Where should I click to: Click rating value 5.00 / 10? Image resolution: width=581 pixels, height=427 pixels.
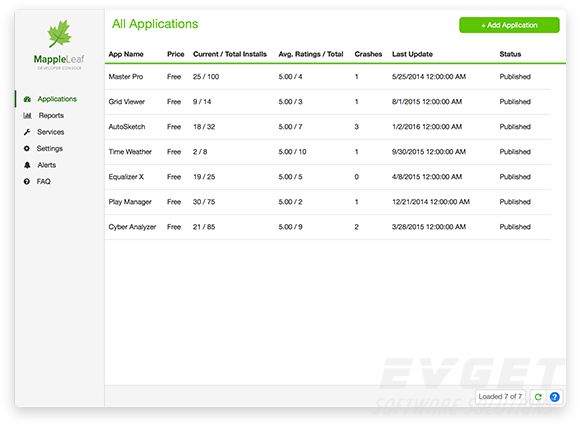[292, 152]
